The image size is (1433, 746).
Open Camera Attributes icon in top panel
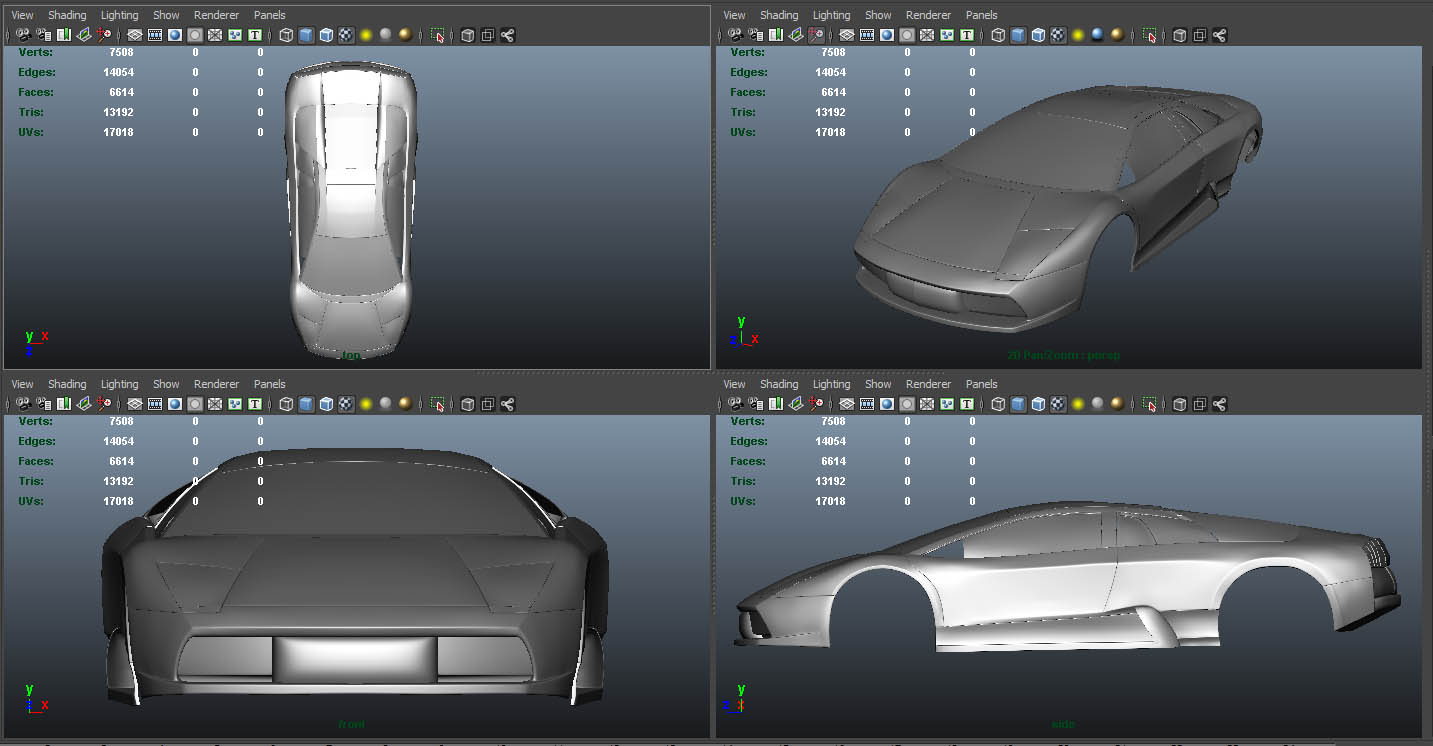coord(44,35)
